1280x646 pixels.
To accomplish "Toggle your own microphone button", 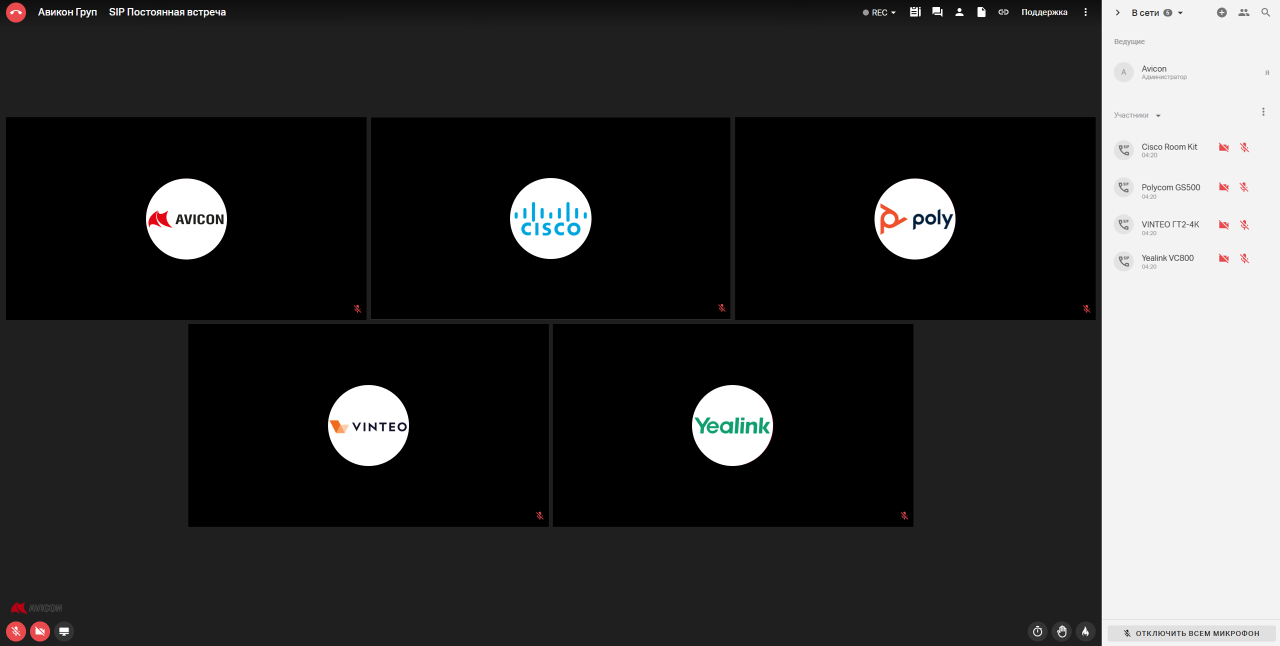I will click(16, 631).
